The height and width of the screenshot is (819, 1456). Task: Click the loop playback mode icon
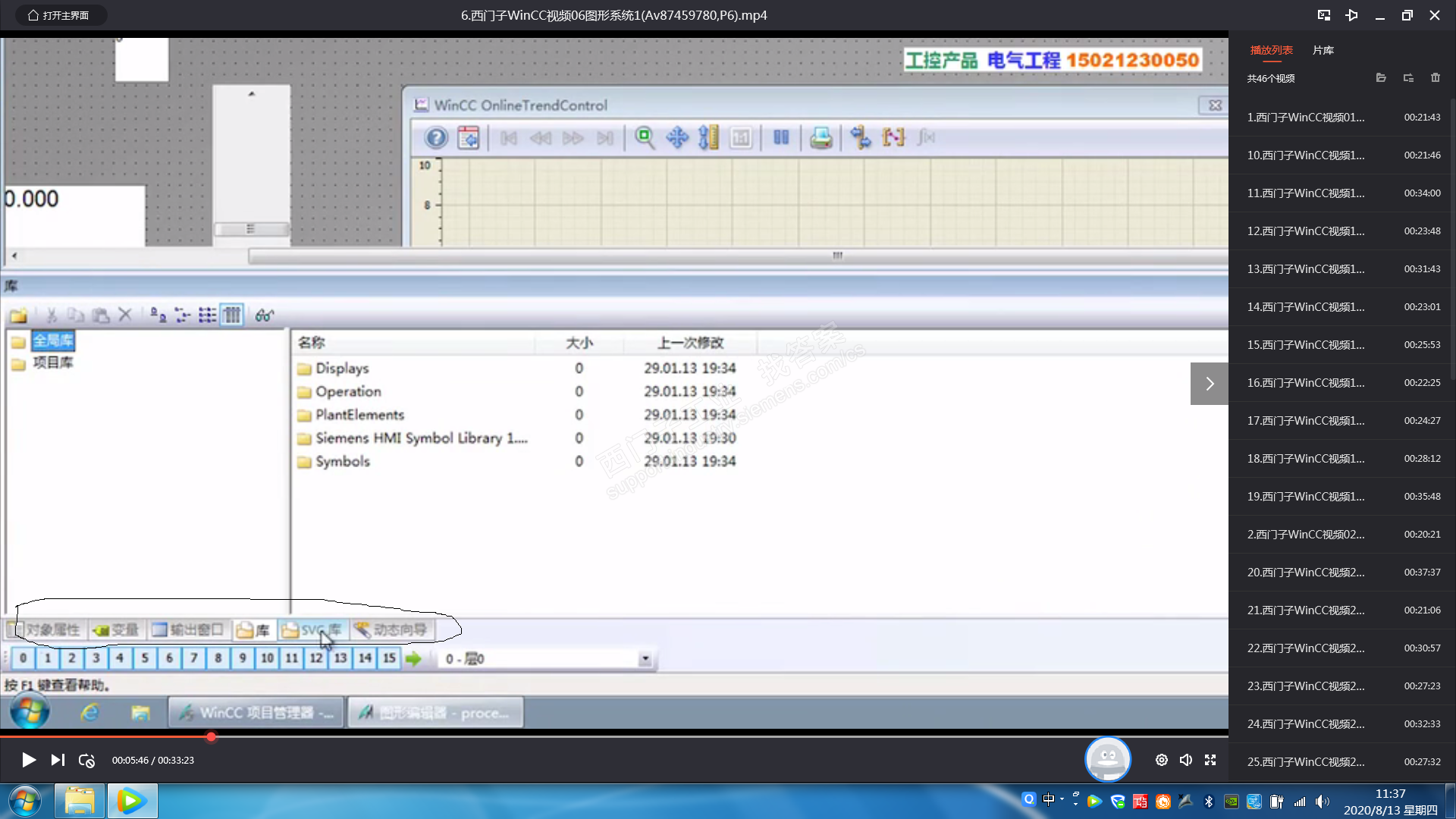(x=86, y=760)
